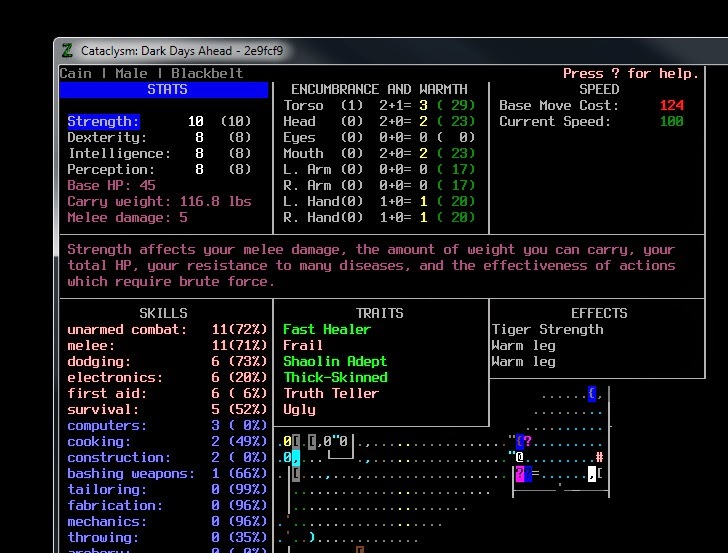Screen dimensions: 728x553
Task: Select the Intelligence stat row
Action: (159, 153)
